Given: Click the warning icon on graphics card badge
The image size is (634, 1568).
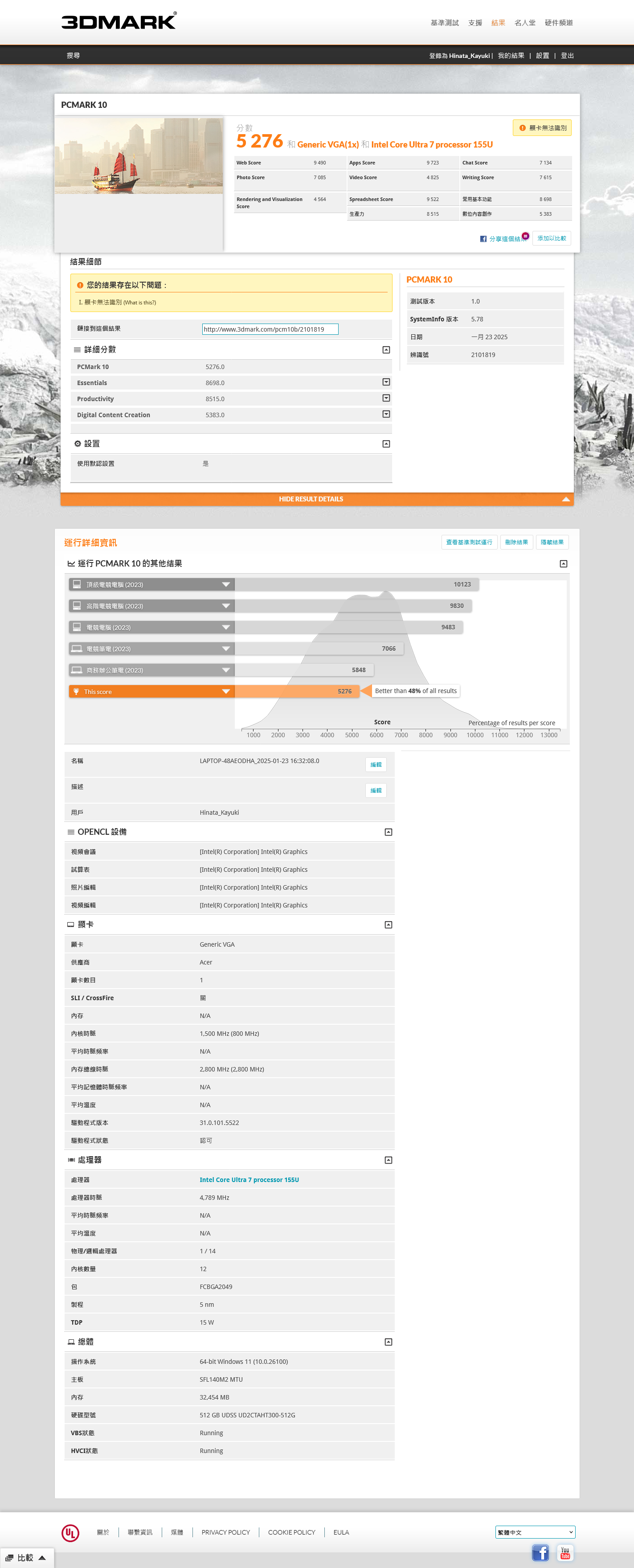Looking at the screenshot, I should click(x=523, y=128).
